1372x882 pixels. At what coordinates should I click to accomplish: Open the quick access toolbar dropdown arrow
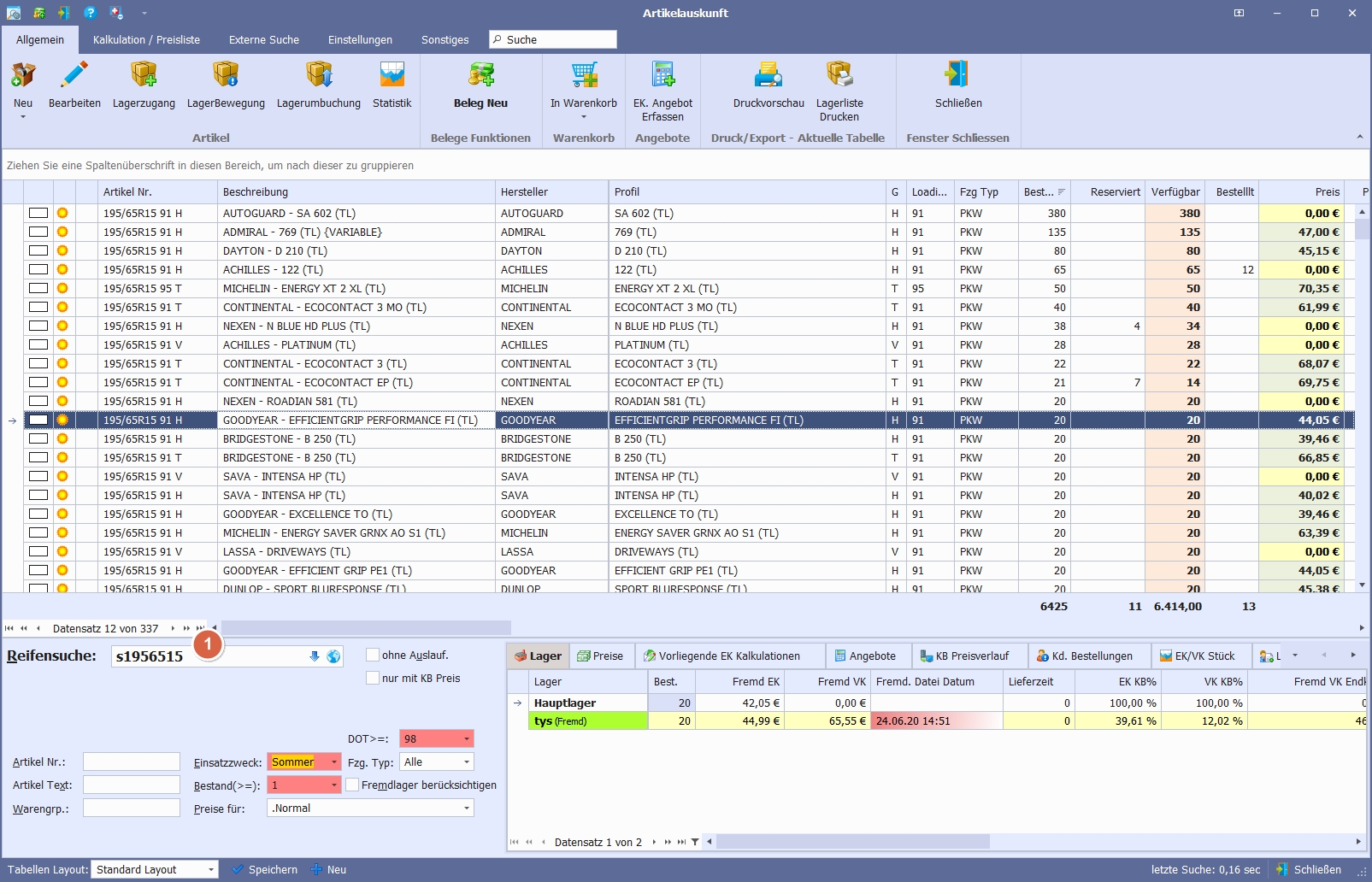[x=144, y=13]
